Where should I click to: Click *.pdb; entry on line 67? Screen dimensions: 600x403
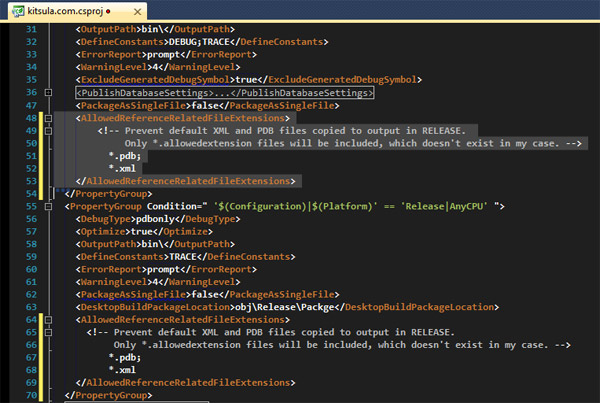point(125,357)
